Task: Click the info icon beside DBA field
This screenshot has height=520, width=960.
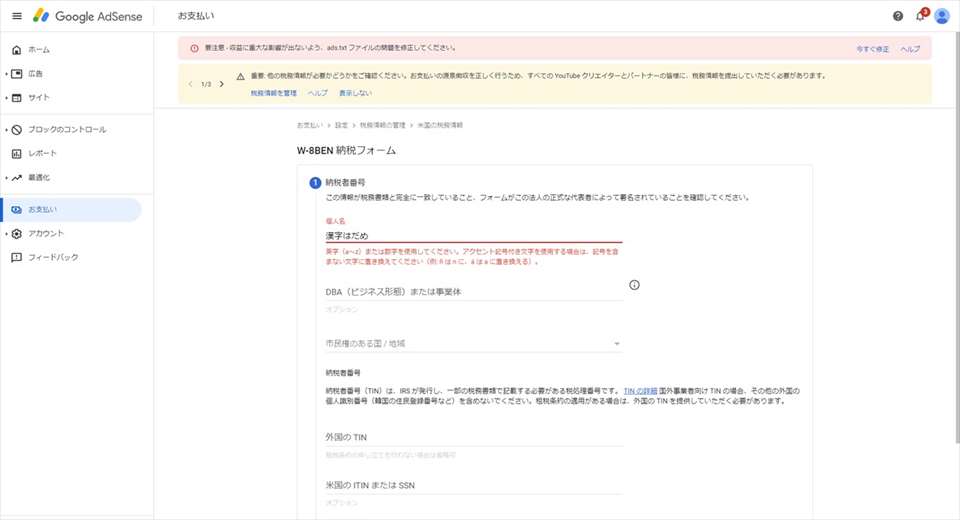Action: coord(634,285)
